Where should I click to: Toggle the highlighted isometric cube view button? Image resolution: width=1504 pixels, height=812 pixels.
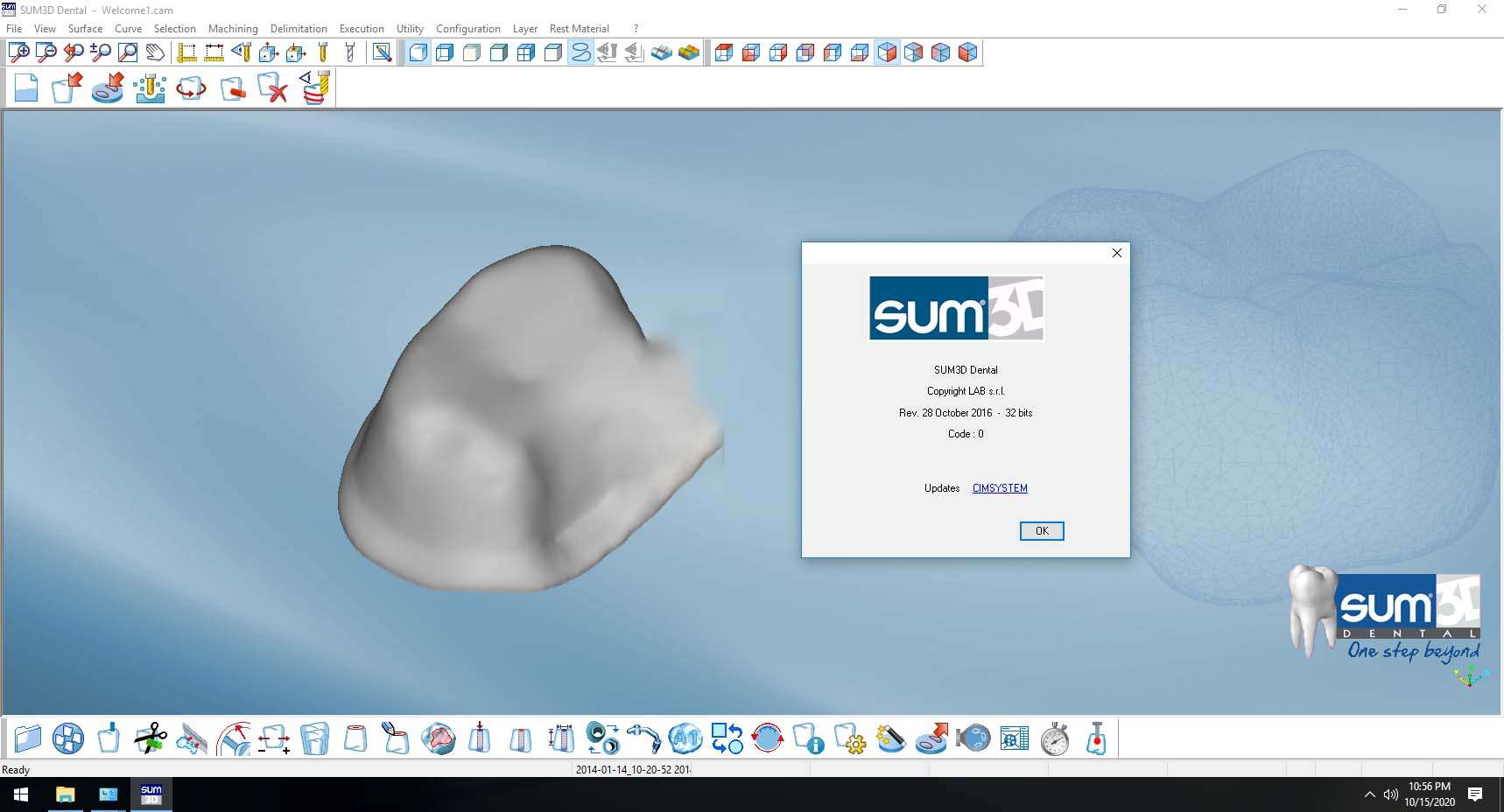[886, 52]
